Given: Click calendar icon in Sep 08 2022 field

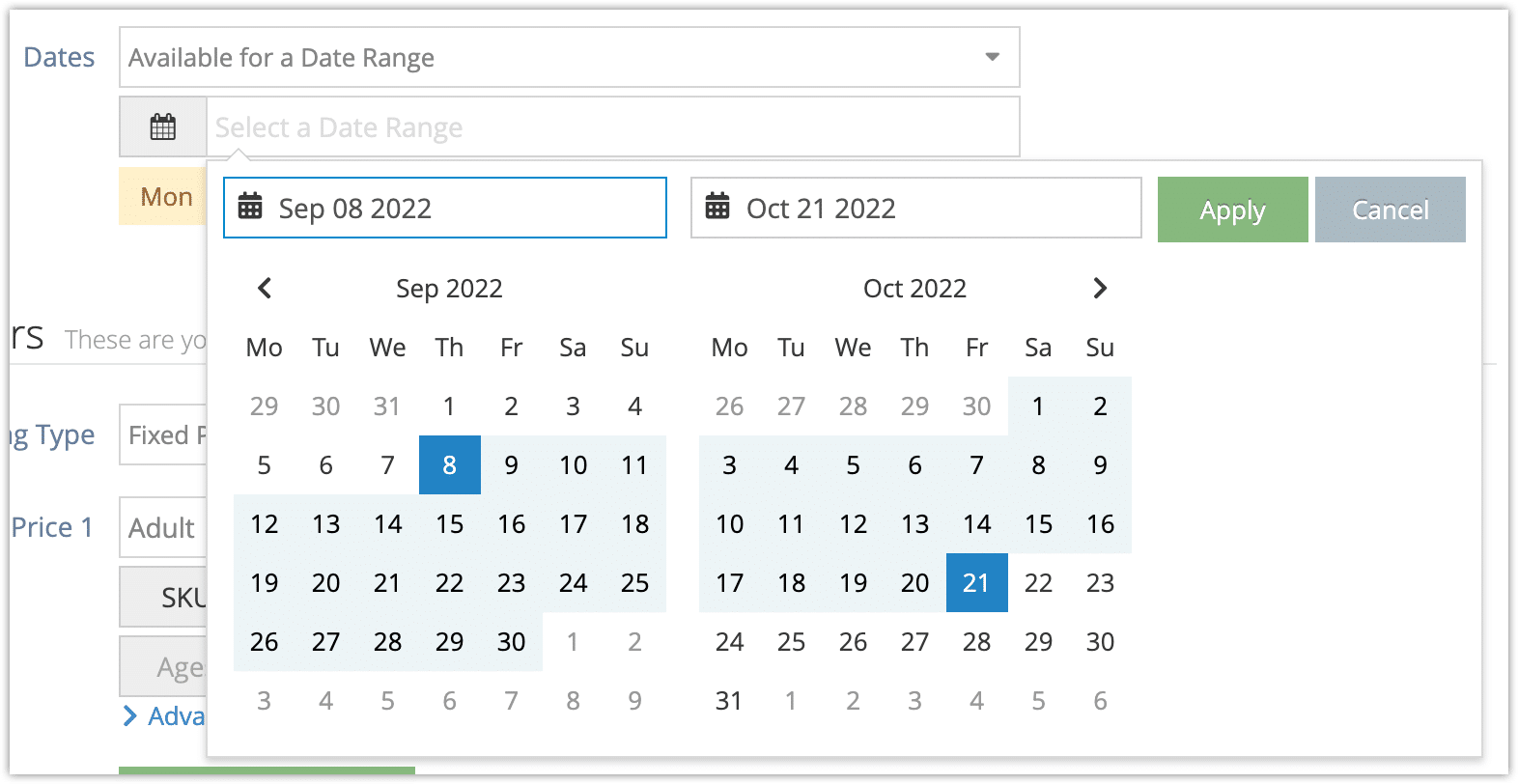Looking at the screenshot, I should coord(250,207).
